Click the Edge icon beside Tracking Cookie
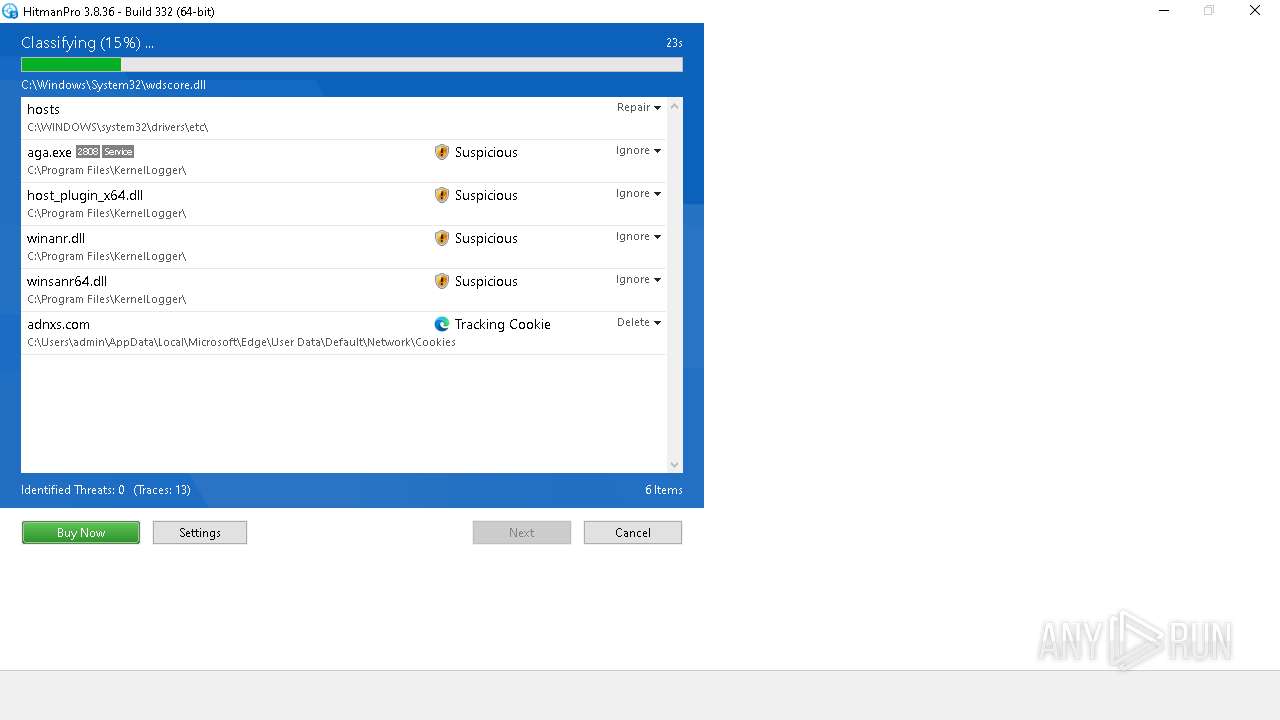 click(442, 324)
